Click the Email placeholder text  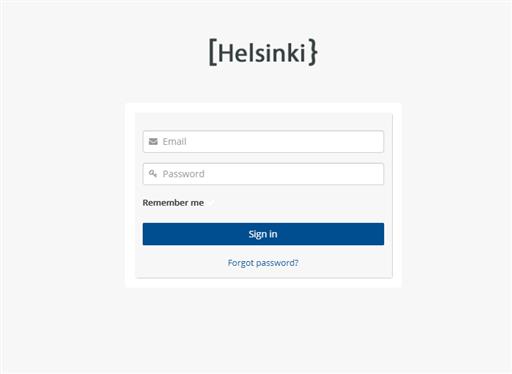pyautogui.click(x=174, y=142)
